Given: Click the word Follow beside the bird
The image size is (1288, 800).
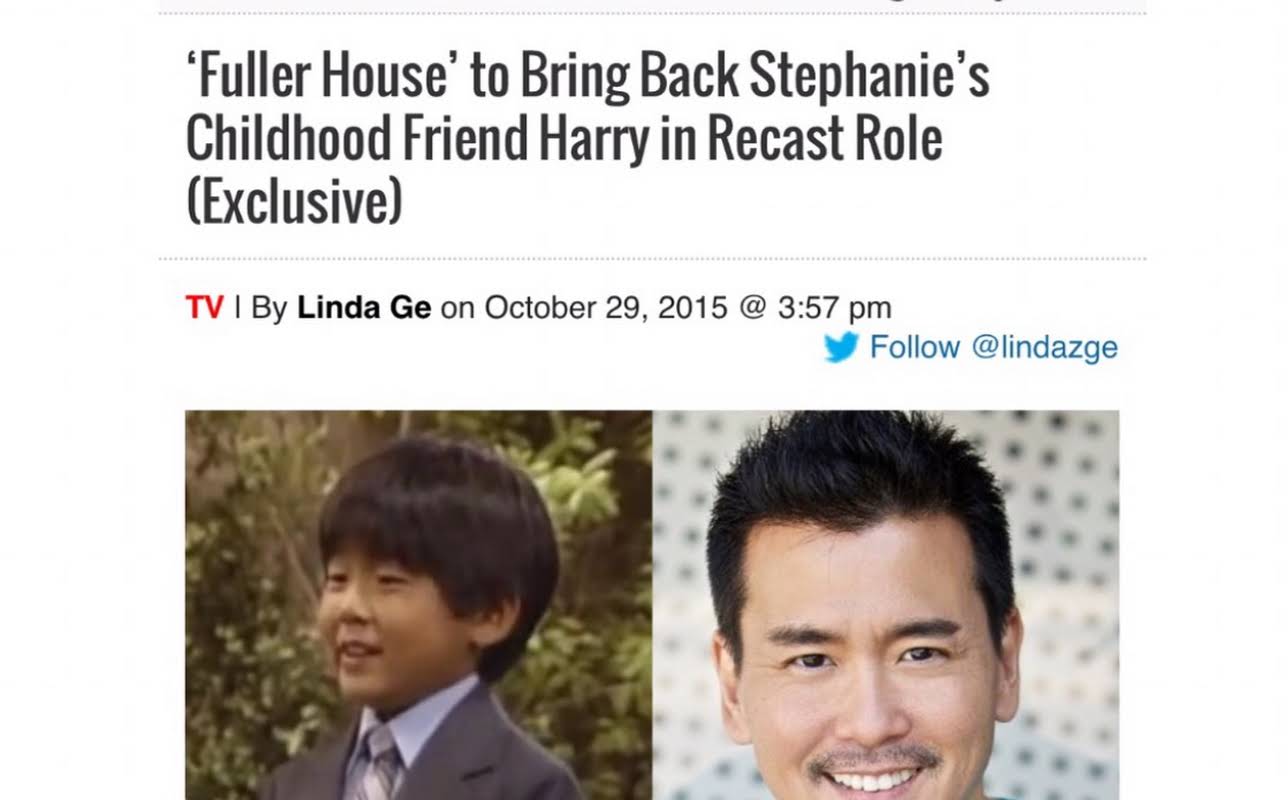Looking at the screenshot, I should pyautogui.click(x=914, y=347).
